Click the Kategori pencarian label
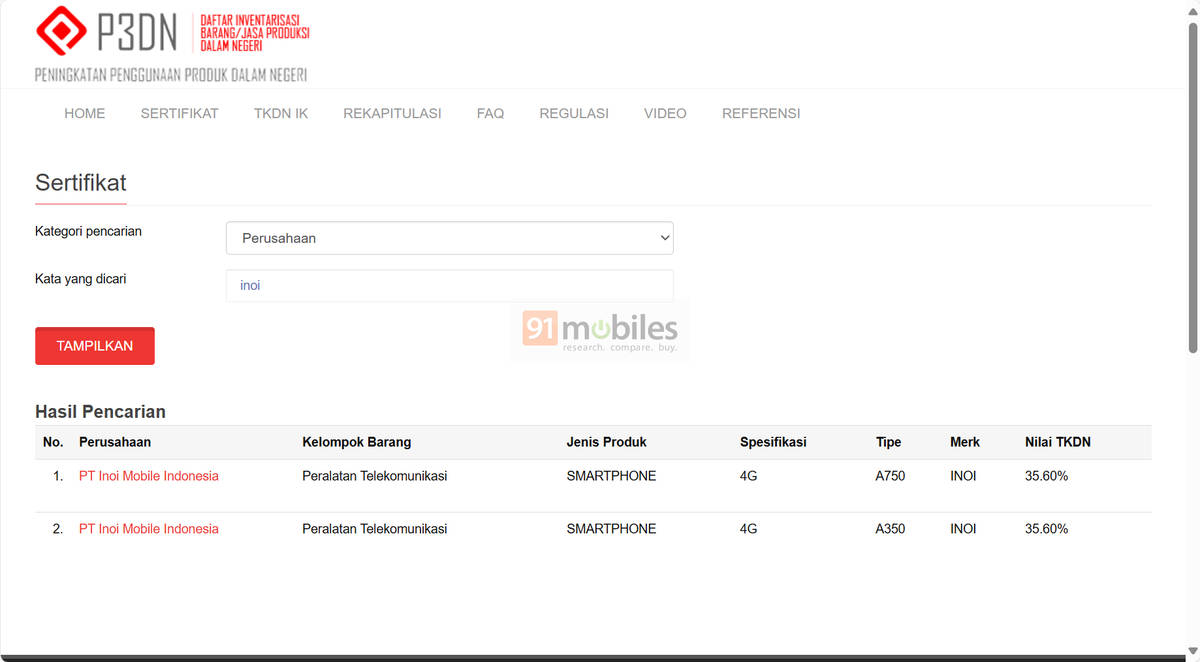1200x662 pixels. (88, 231)
